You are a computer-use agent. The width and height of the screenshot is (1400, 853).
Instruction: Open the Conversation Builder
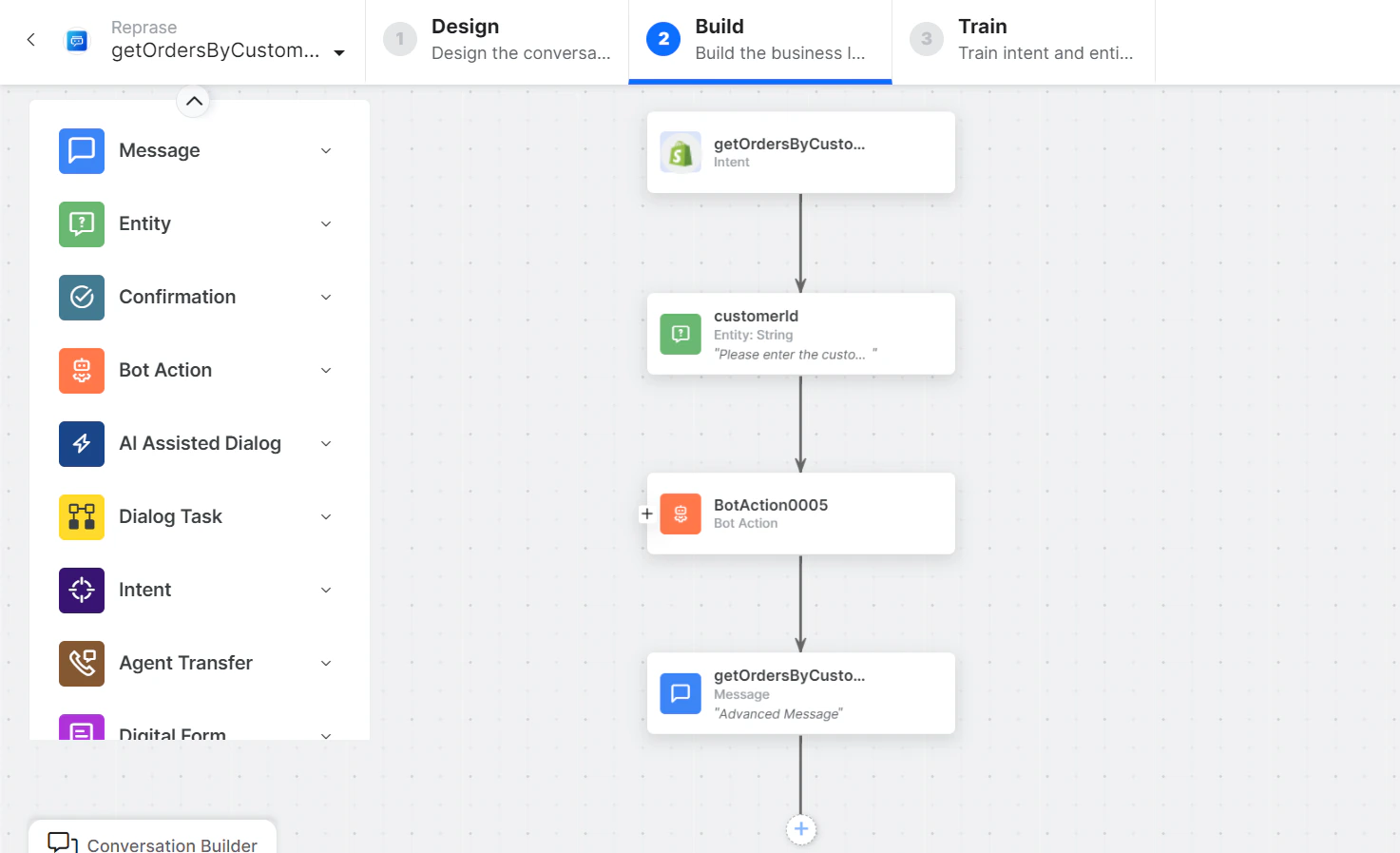(x=153, y=843)
